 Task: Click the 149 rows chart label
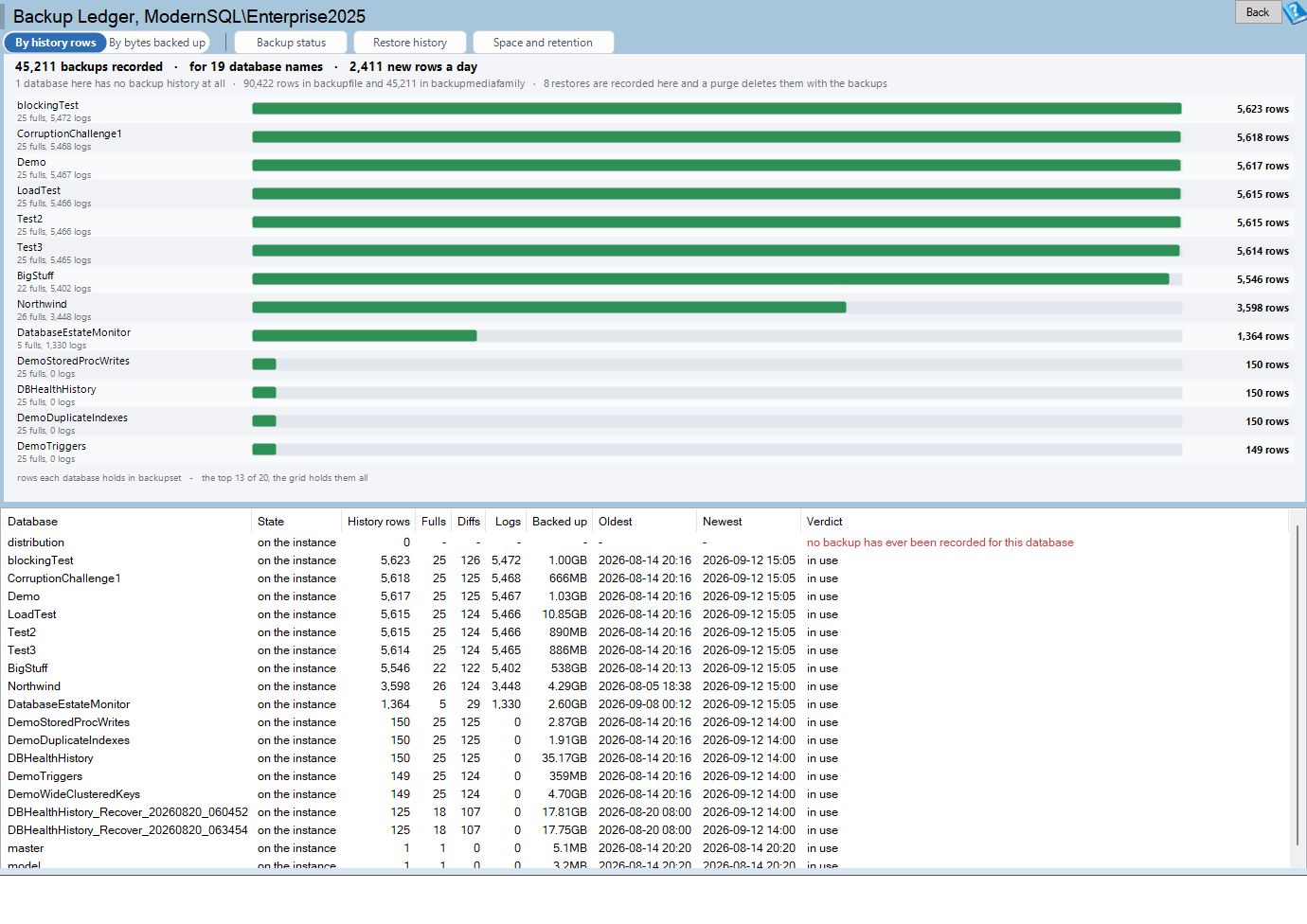coord(1267,450)
